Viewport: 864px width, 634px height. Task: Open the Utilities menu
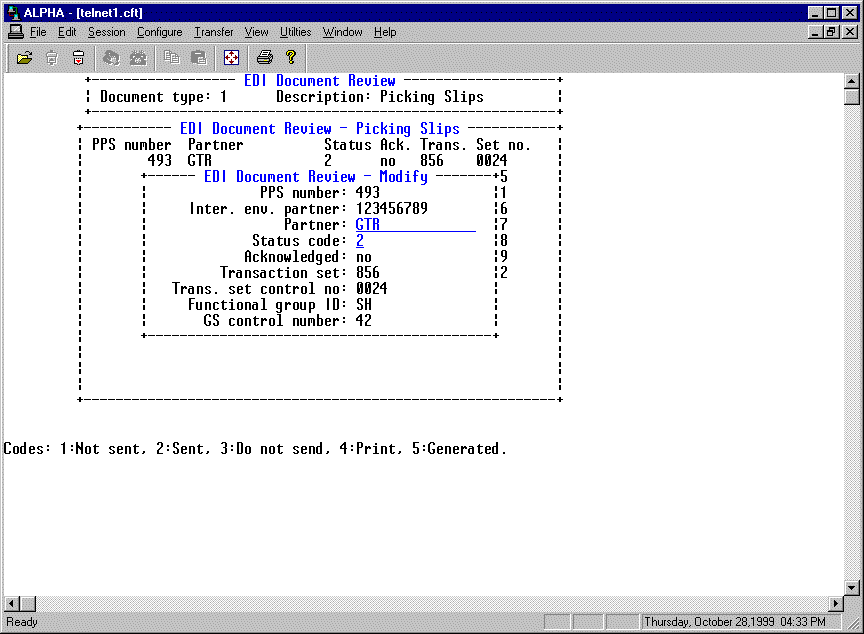point(295,32)
